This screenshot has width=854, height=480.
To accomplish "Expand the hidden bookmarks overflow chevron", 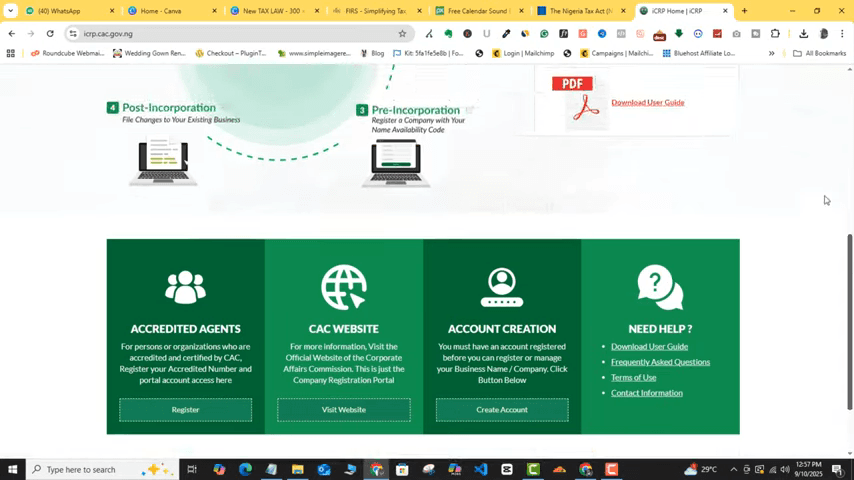I will click(771, 53).
